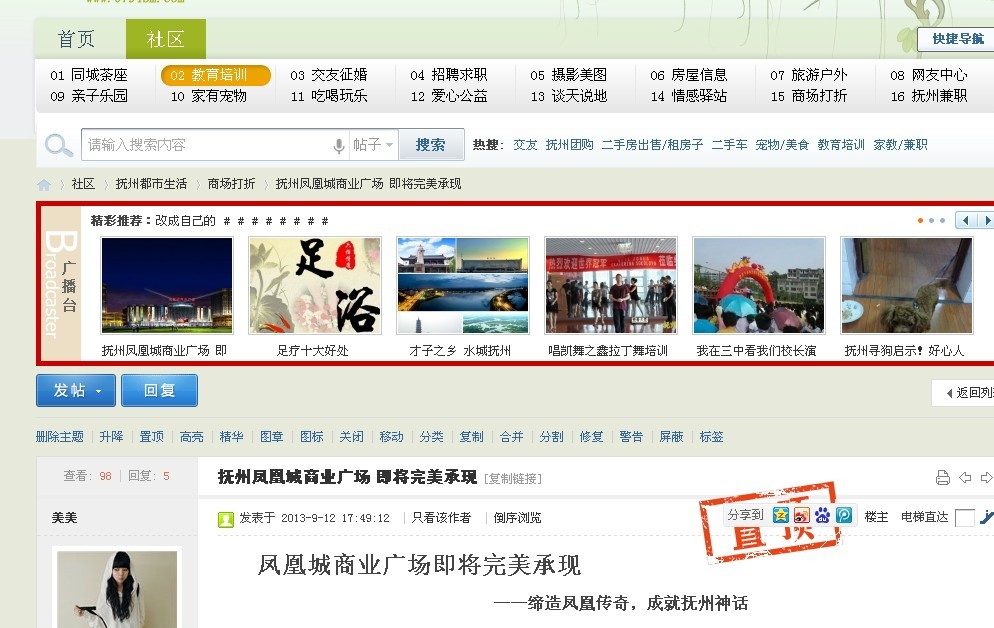Click hot search link 抚州团购
994x628 pixels.
click(x=569, y=144)
